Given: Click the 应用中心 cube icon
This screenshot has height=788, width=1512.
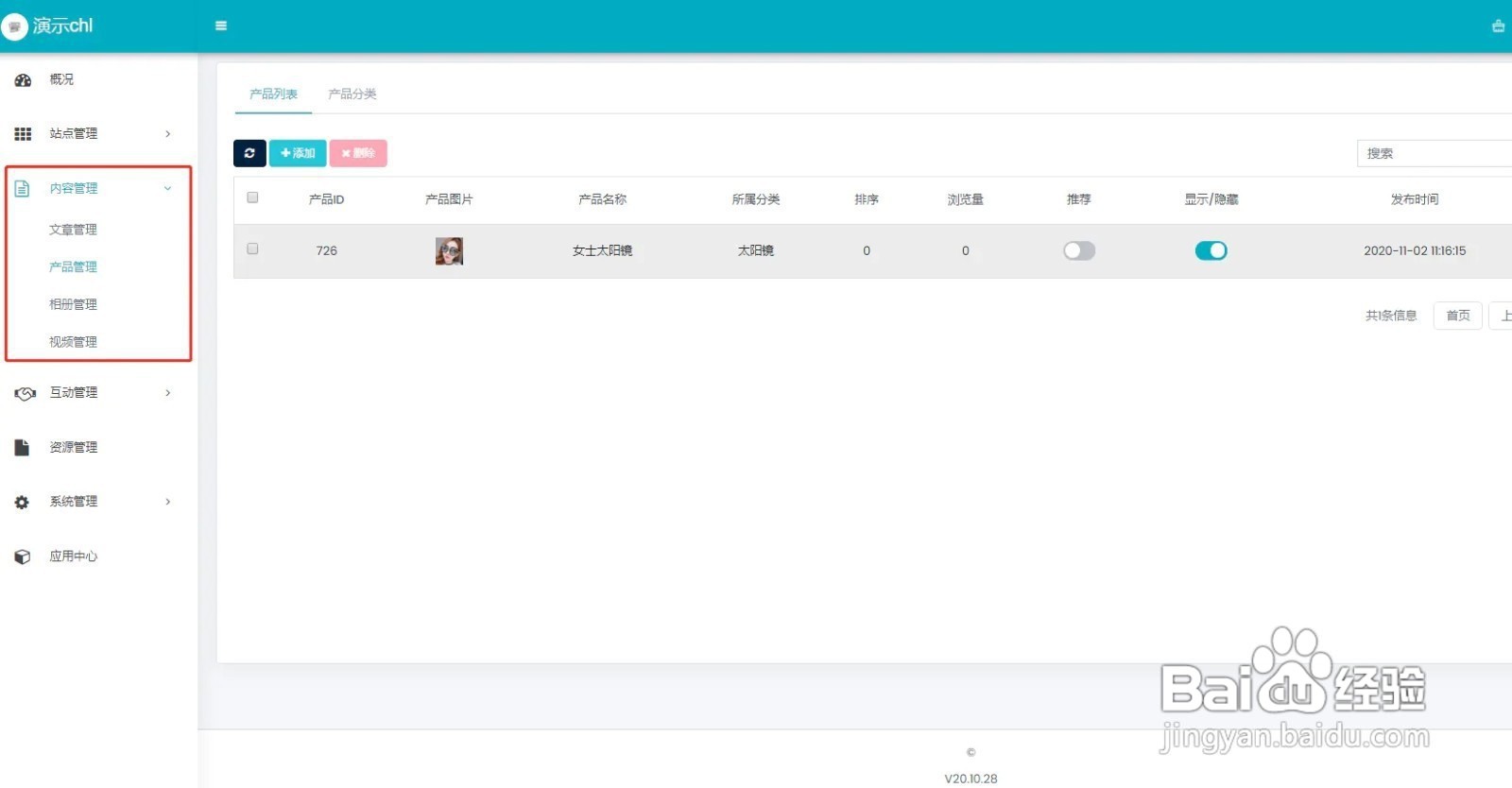Looking at the screenshot, I should click(23, 557).
